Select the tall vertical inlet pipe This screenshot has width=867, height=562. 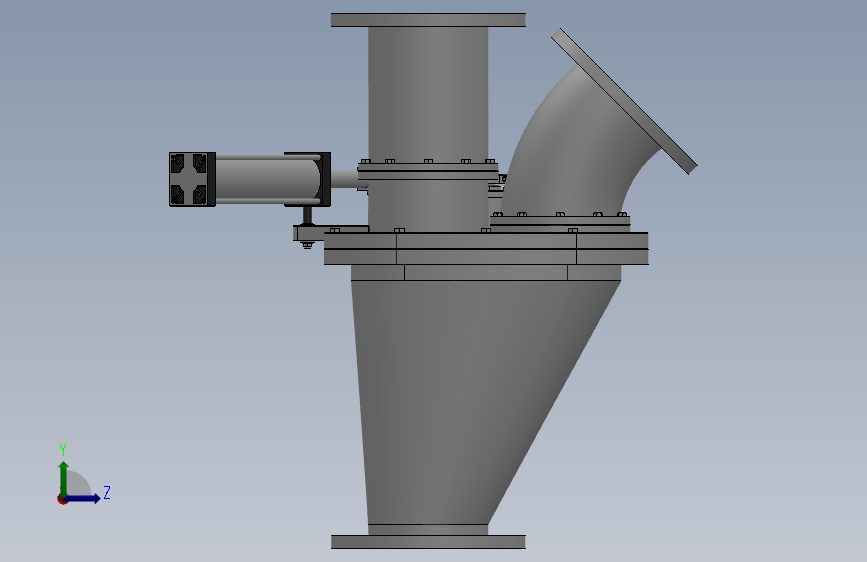428,93
